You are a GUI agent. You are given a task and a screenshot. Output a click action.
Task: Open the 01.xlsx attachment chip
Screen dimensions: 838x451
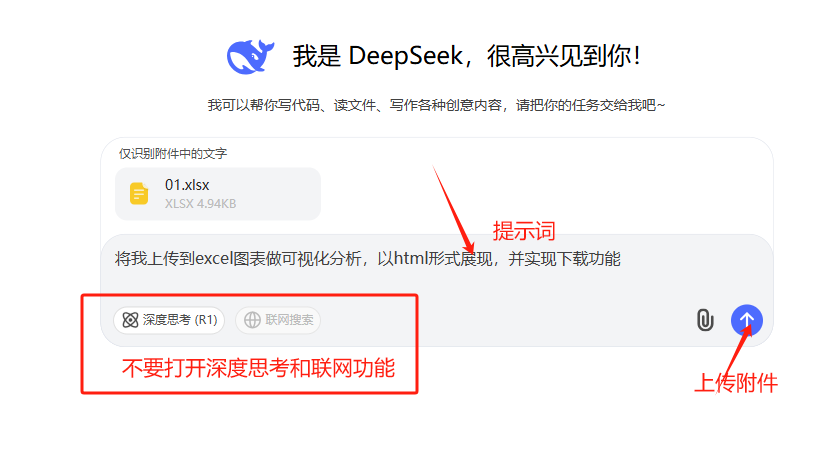coord(218,193)
